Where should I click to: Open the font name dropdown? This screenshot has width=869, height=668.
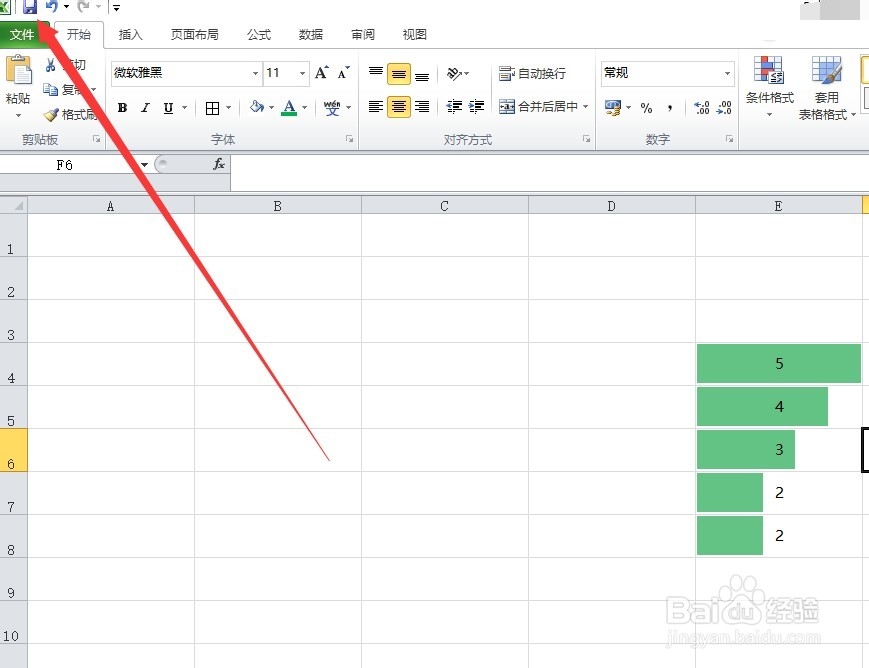(257, 73)
